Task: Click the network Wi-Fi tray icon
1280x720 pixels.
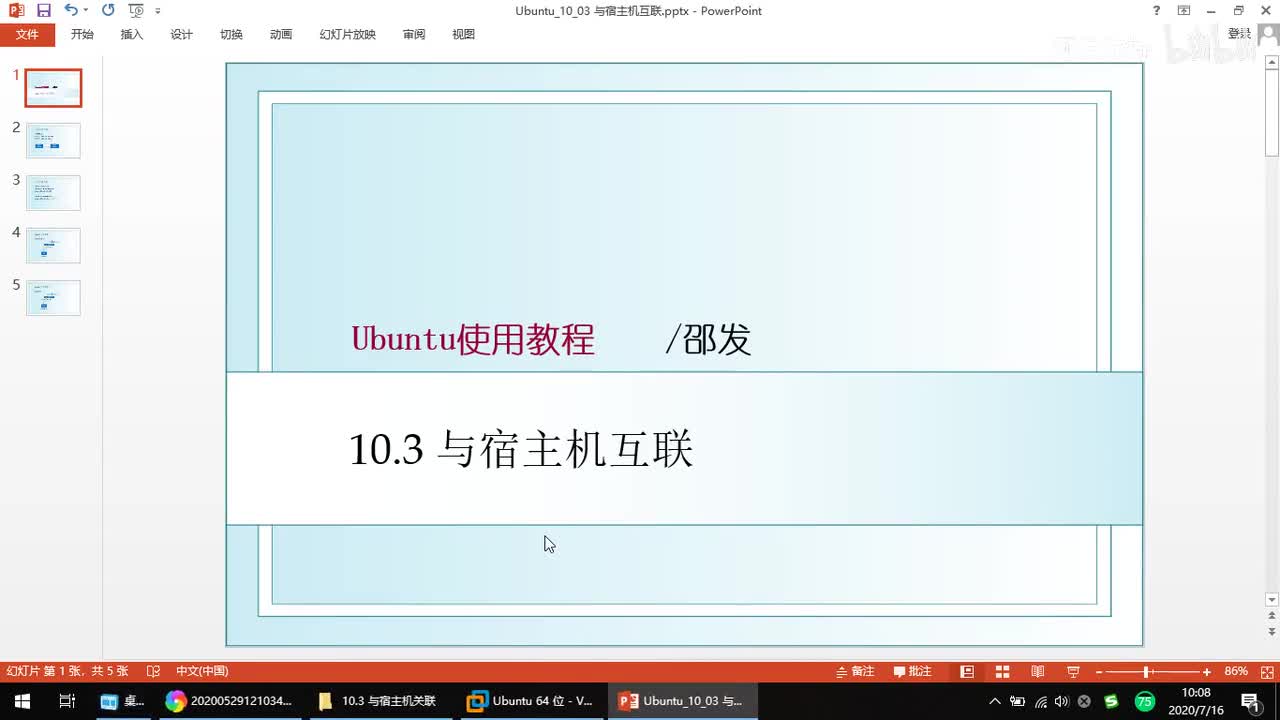Action: point(1040,701)
